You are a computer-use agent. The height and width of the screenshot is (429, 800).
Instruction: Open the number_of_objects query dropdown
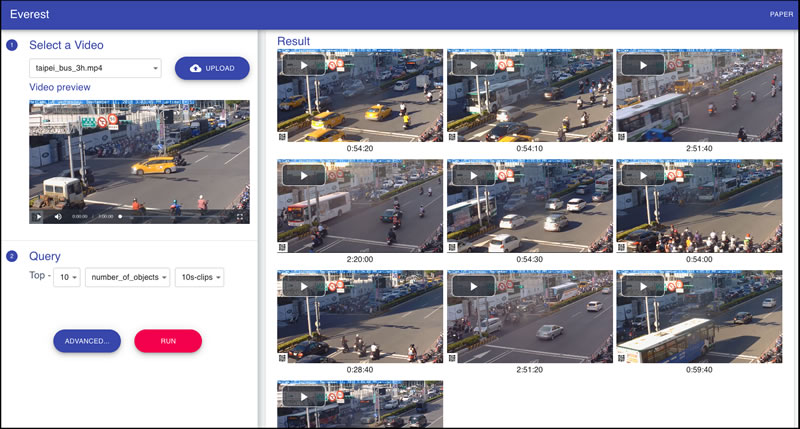tap(127, 277)
